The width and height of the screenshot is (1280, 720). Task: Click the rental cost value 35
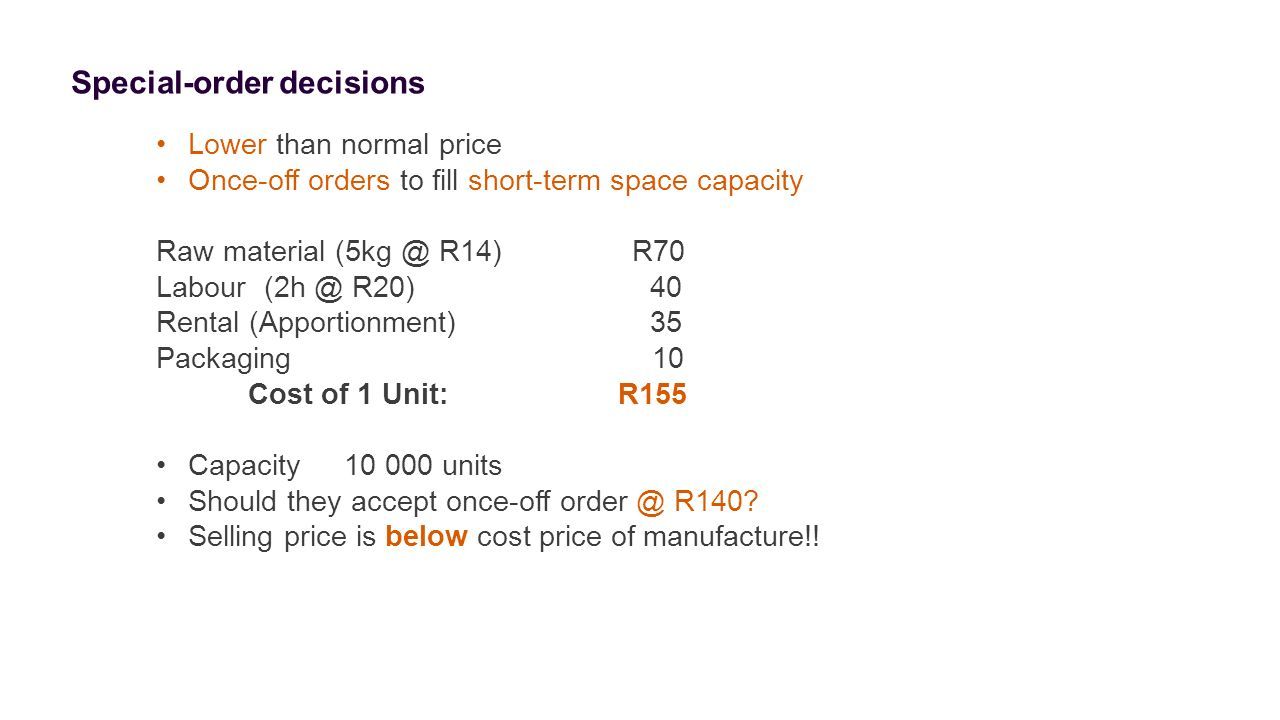(x=666, y=324)
